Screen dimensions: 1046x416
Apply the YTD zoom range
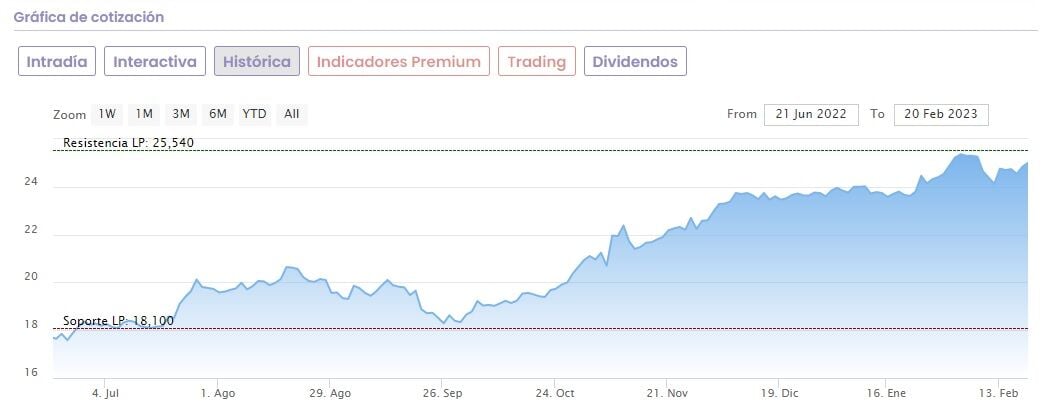[255, 114]
